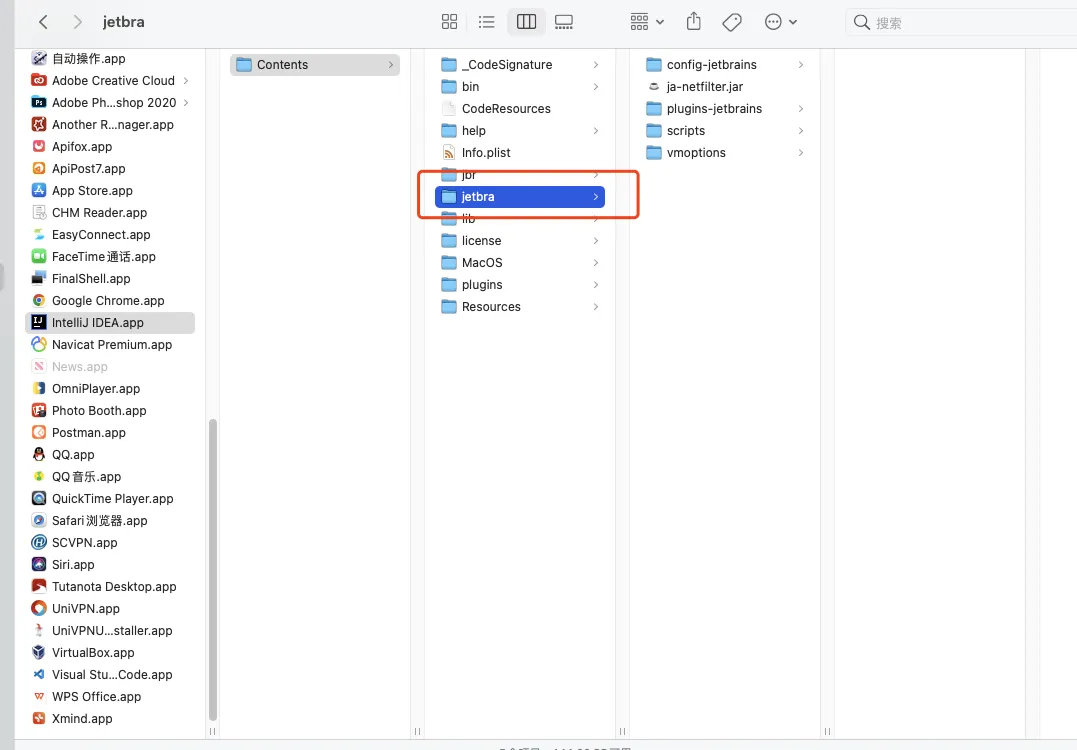
Task: Click the applications column vertical scrollbar
Action: point(212,568)
